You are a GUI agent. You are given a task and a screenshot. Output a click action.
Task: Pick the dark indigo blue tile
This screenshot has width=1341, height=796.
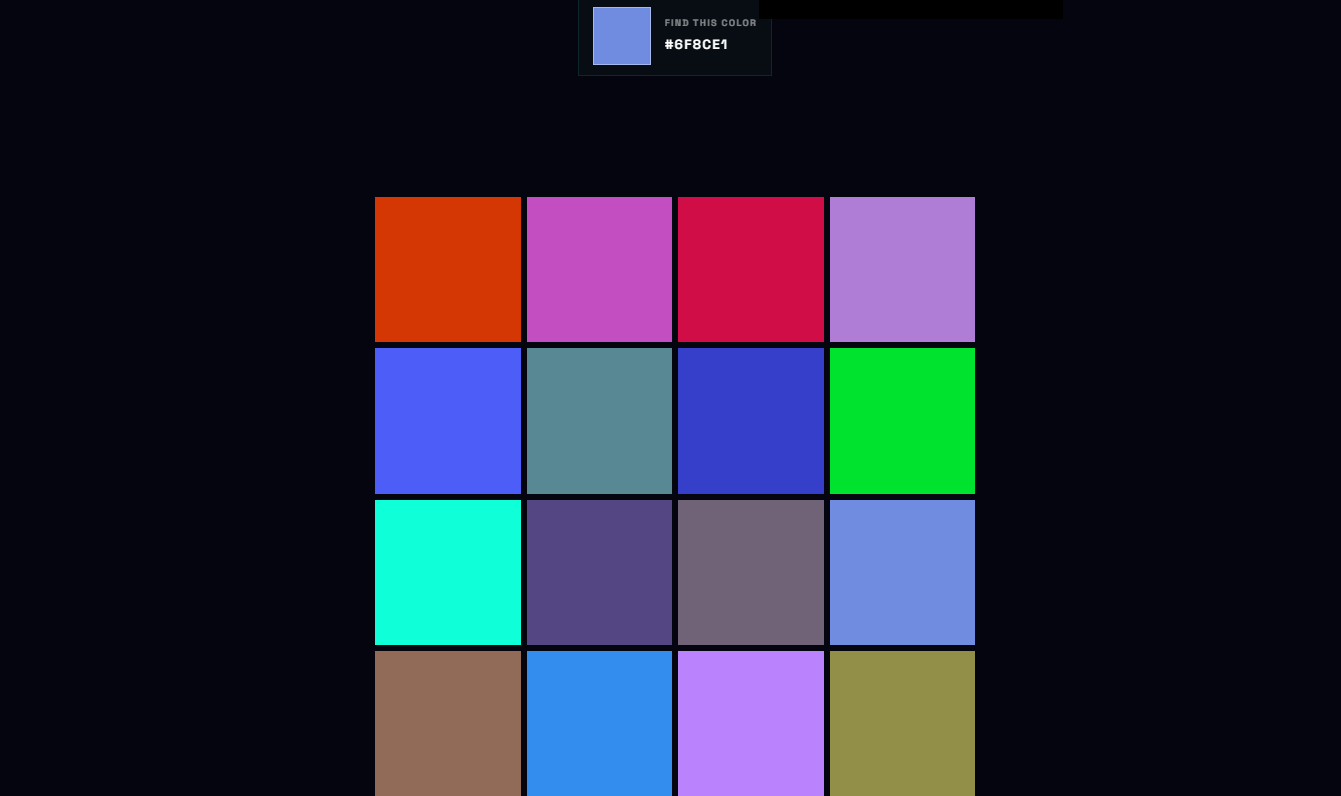(751, 421)
